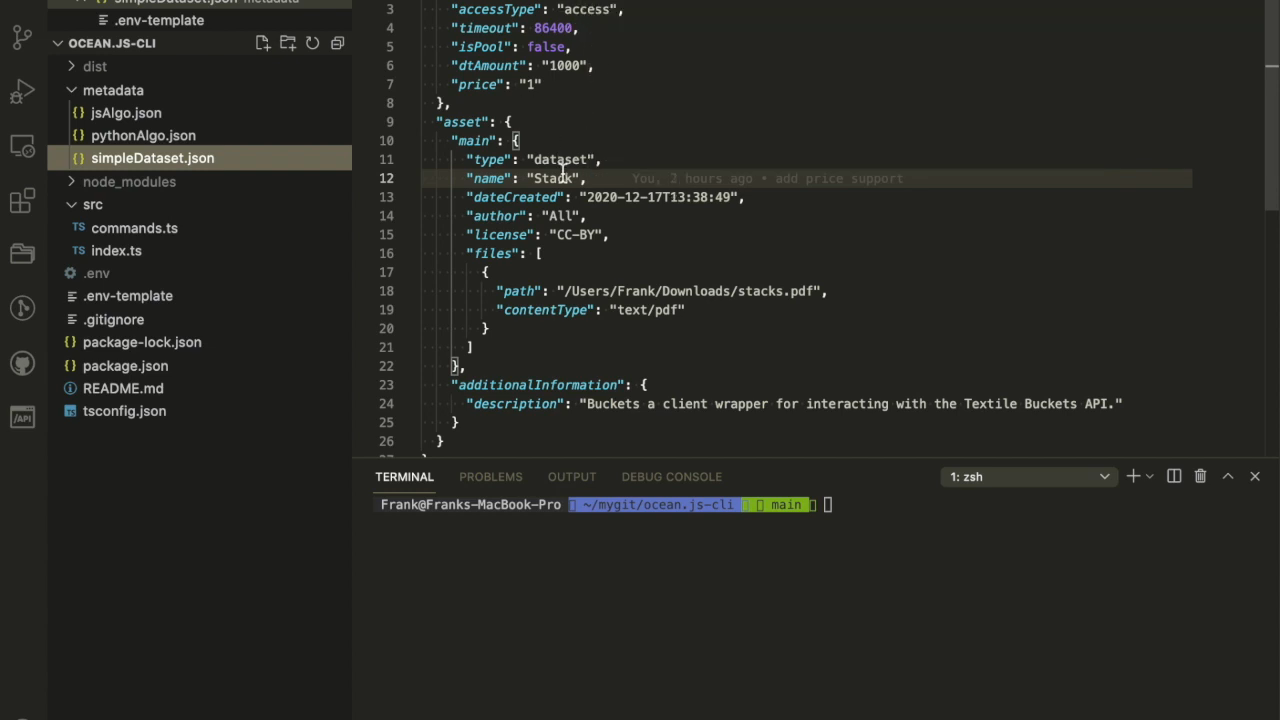Open the GitHub activity bar icon
The width and height of the screenshot is (1280, 720).
point(22,362)
